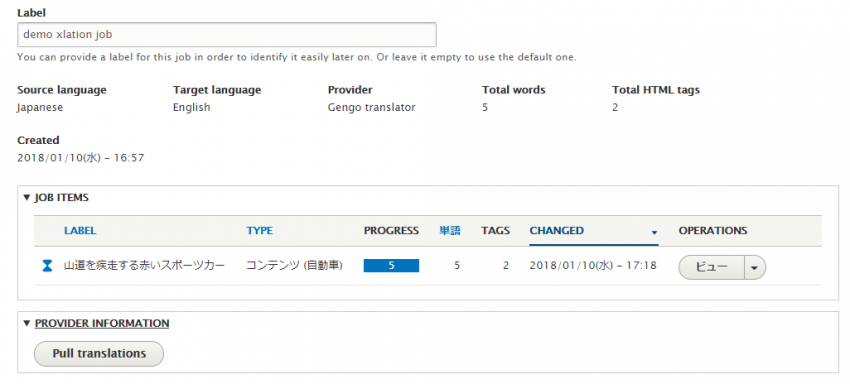Screen dimensions: 850x384
Task: Toggle the CHANGED sort direction arrow
Action: (654, 233)
